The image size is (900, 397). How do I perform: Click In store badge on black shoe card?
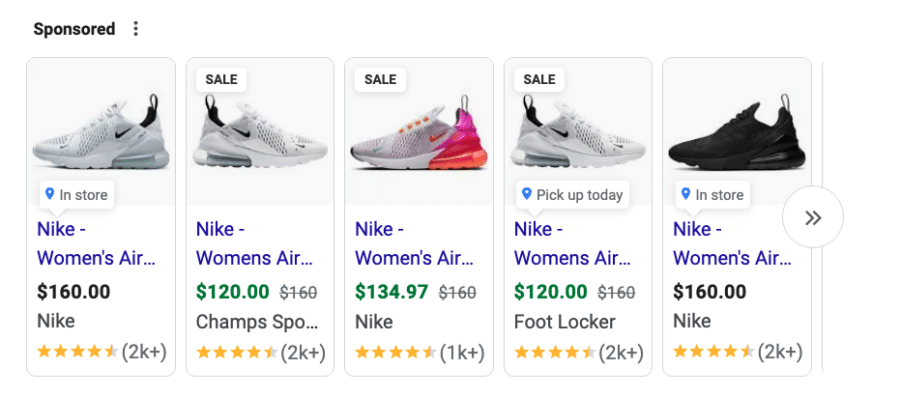point(712,195)
